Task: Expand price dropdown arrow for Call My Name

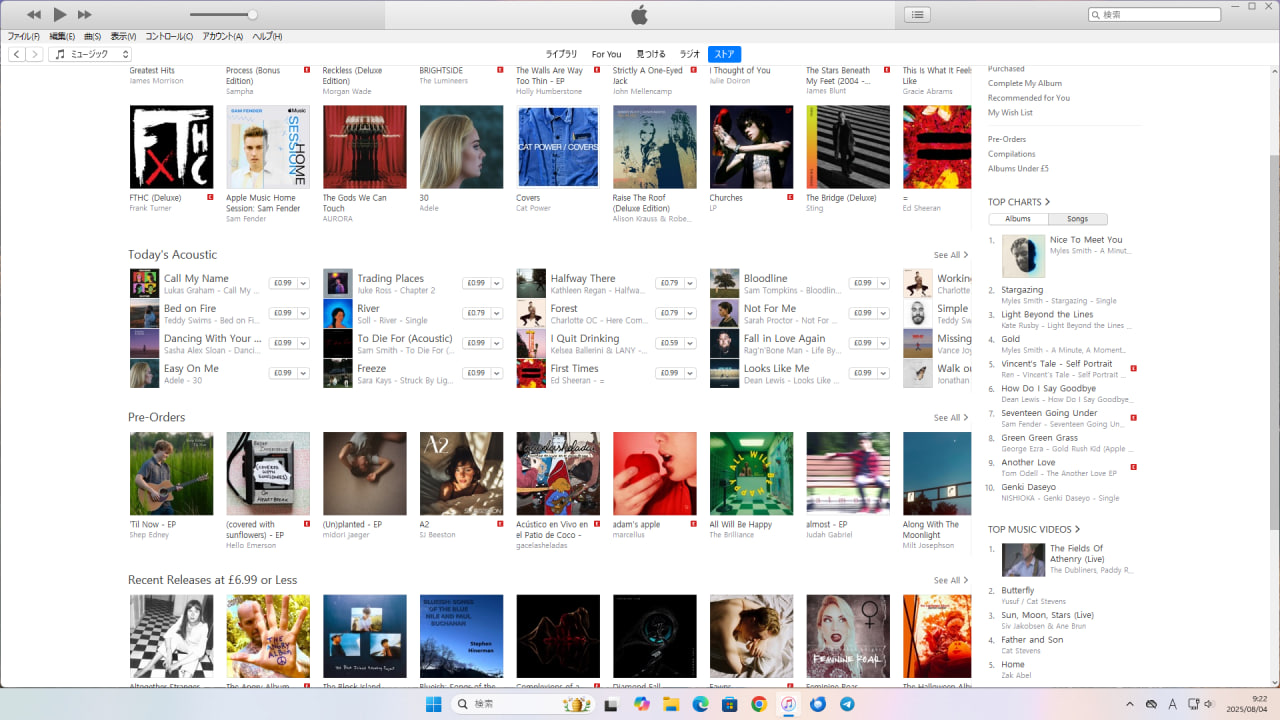Action: (x=303, y=283)
